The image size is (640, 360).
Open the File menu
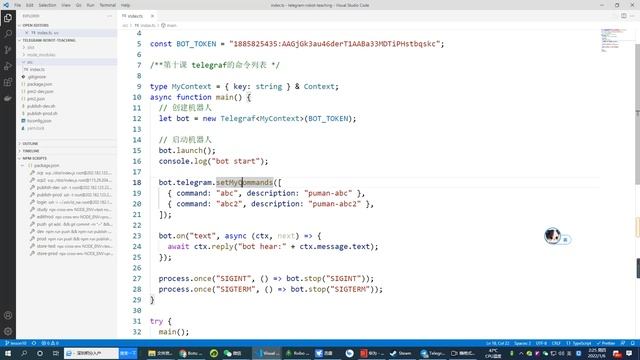(18, 5)
